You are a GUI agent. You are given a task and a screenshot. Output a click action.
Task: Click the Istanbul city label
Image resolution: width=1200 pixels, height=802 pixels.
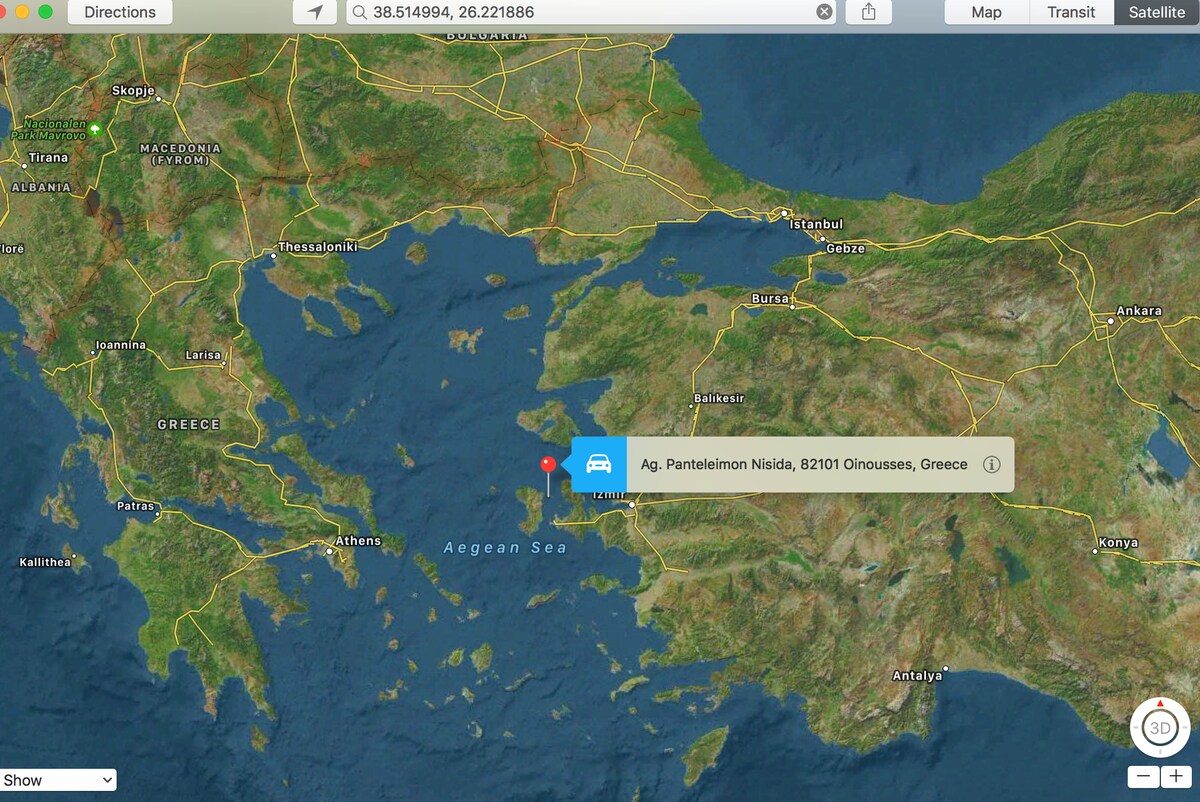click(x=816, y=224)
